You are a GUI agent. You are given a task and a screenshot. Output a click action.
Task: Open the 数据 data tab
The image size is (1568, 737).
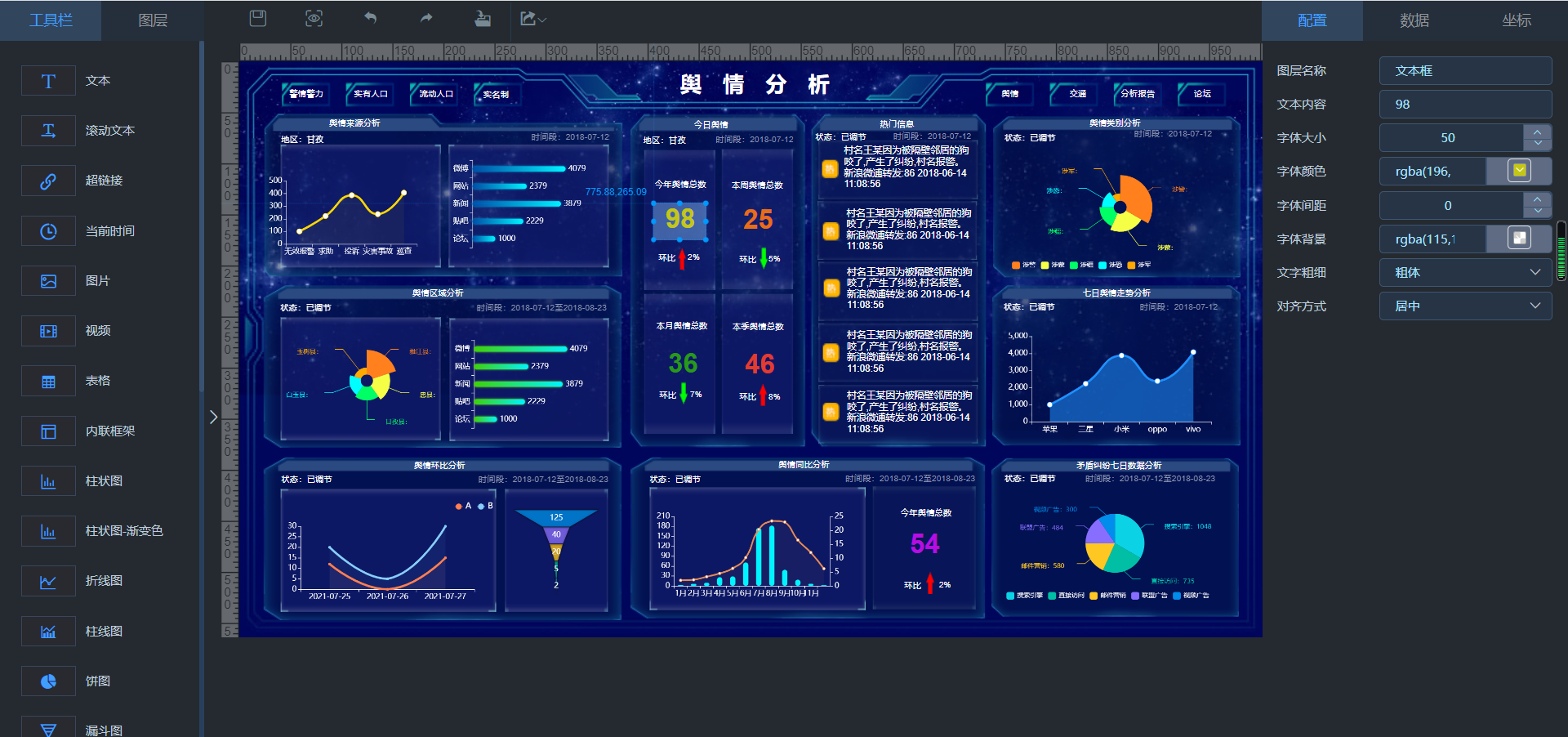(x=1414, y=20)
